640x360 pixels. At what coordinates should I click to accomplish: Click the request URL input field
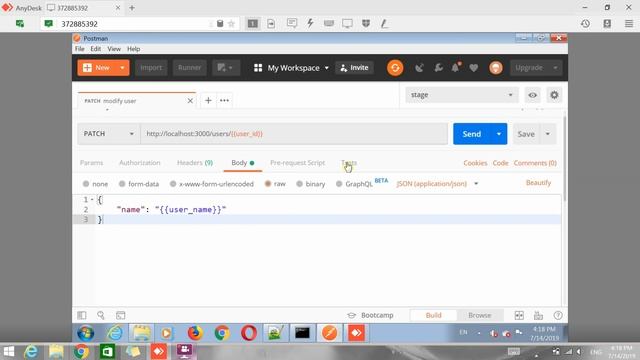[294, 134]
